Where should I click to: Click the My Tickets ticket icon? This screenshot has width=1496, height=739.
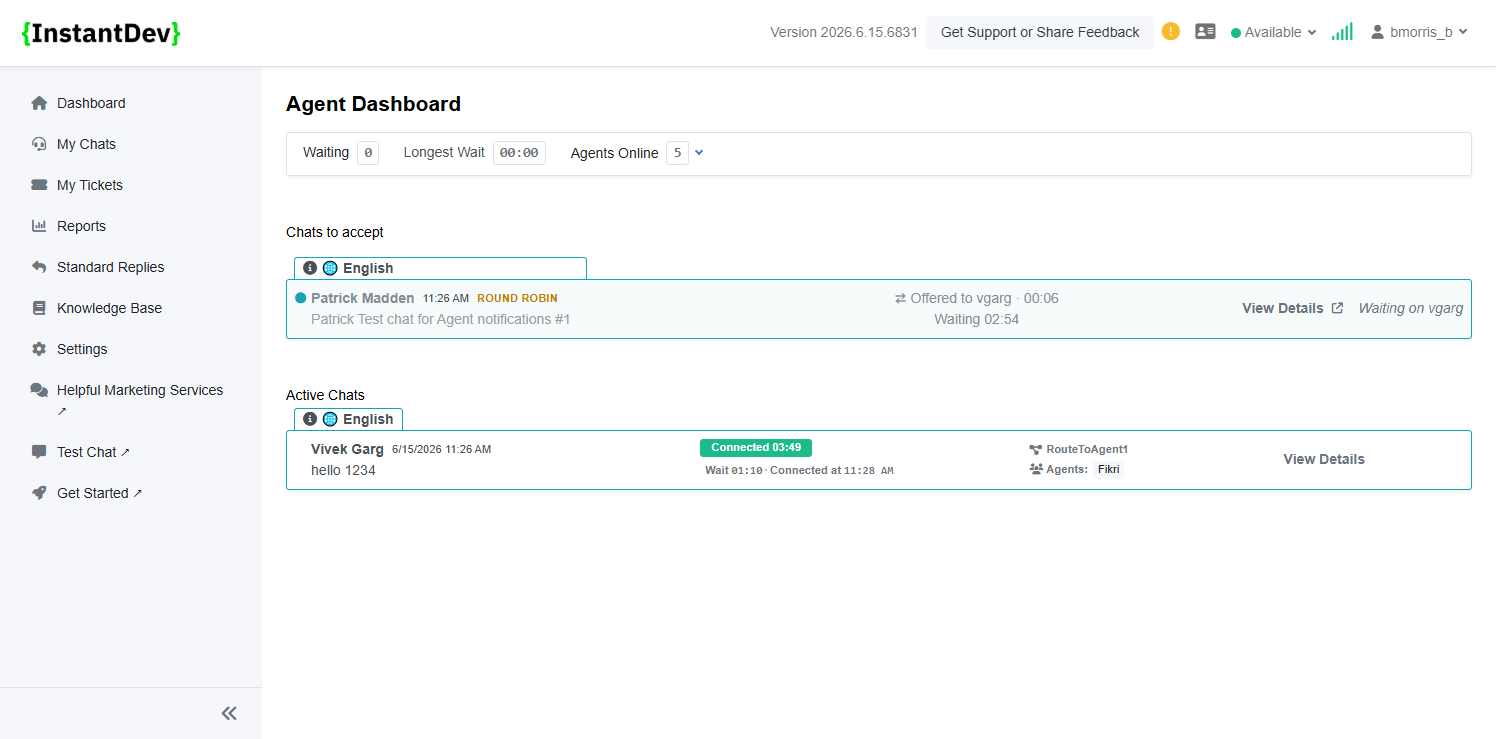pos(39,185)
